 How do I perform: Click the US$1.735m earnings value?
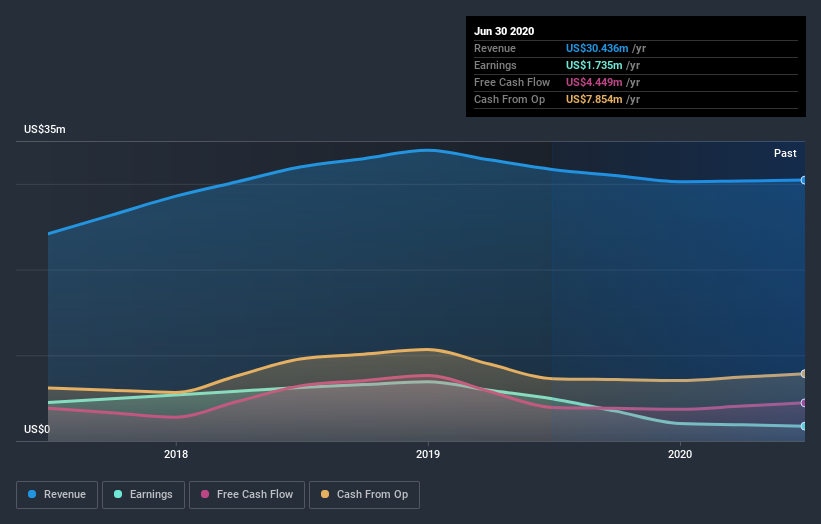coord(594,65)
